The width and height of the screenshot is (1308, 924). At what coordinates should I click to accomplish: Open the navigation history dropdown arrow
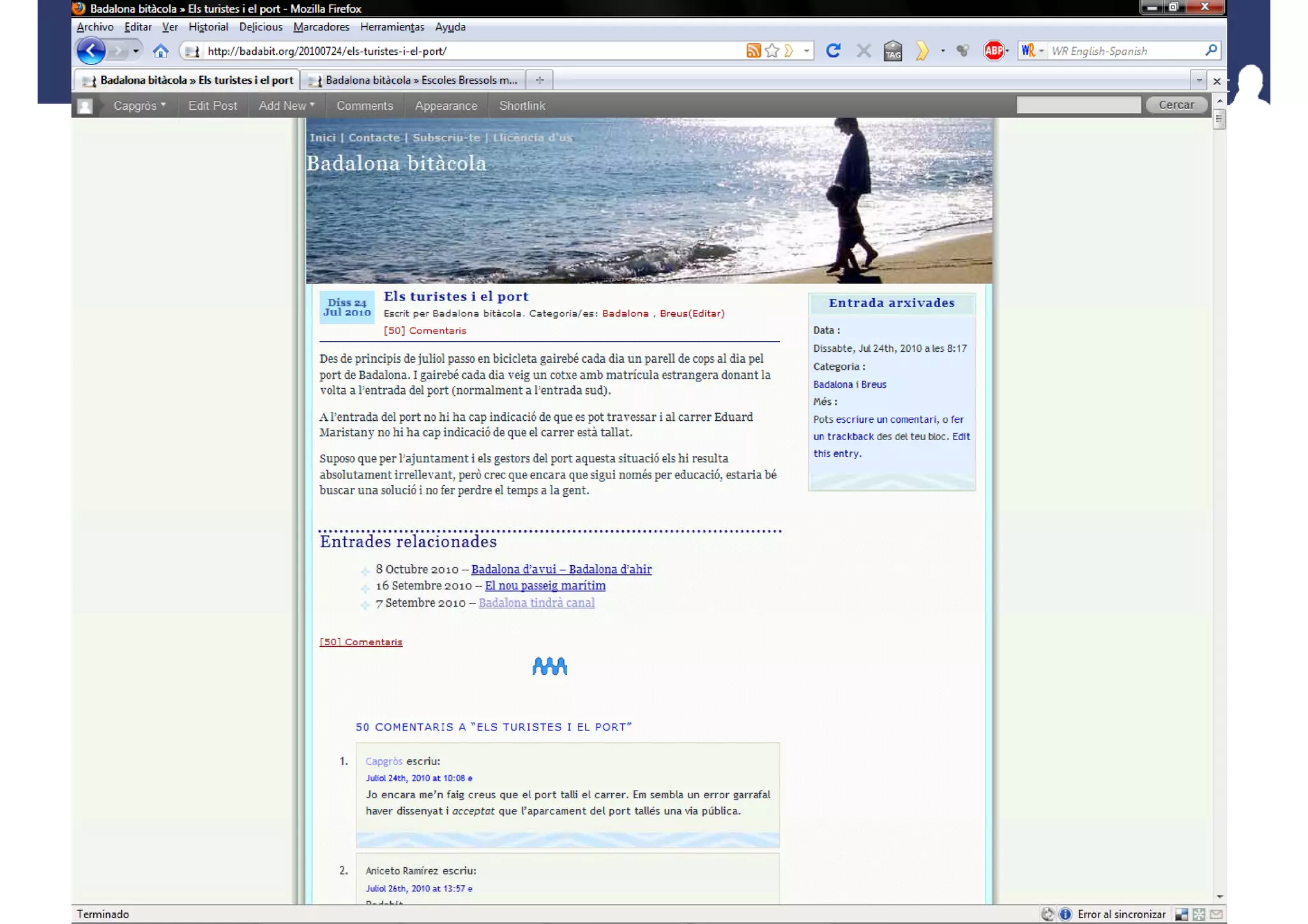coord(135,51)
